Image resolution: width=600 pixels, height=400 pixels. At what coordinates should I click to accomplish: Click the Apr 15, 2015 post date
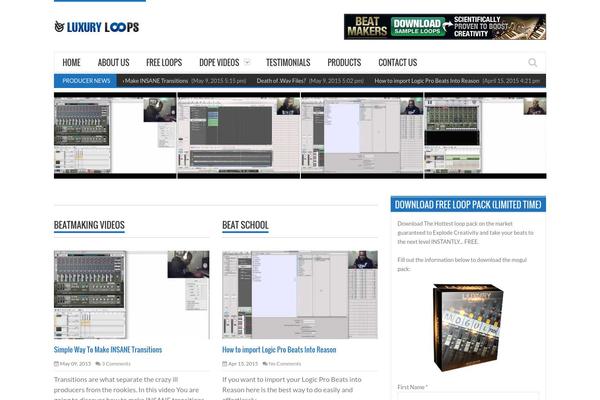point(243,364)
